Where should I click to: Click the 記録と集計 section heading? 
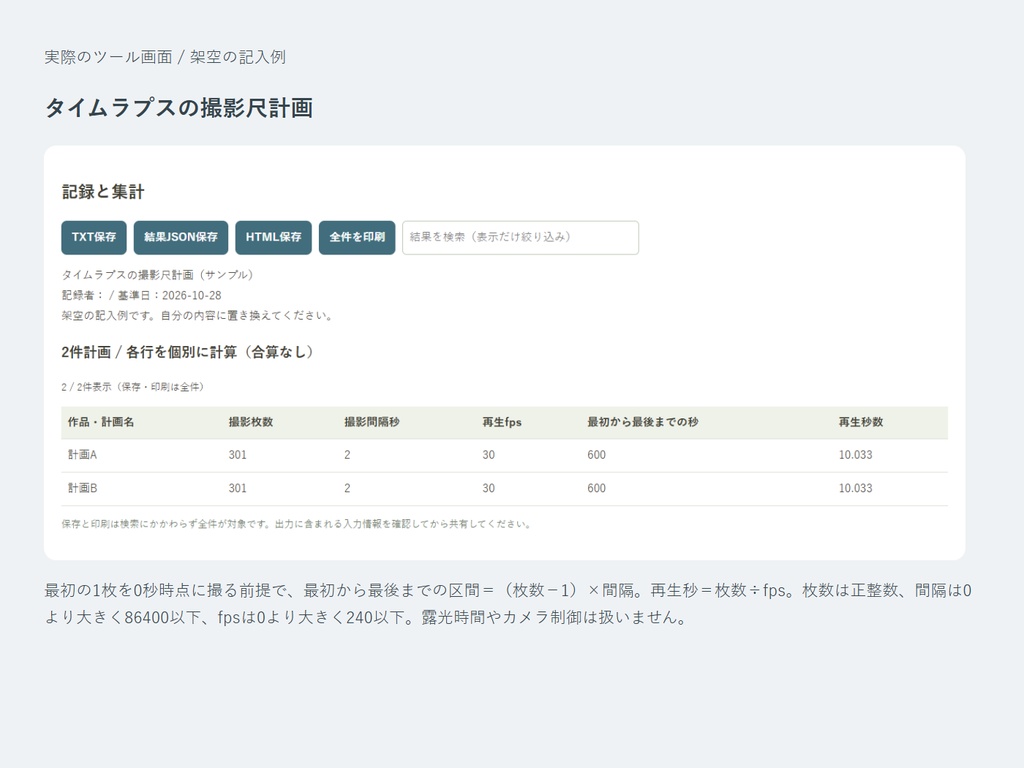click(x=103, y=192)
